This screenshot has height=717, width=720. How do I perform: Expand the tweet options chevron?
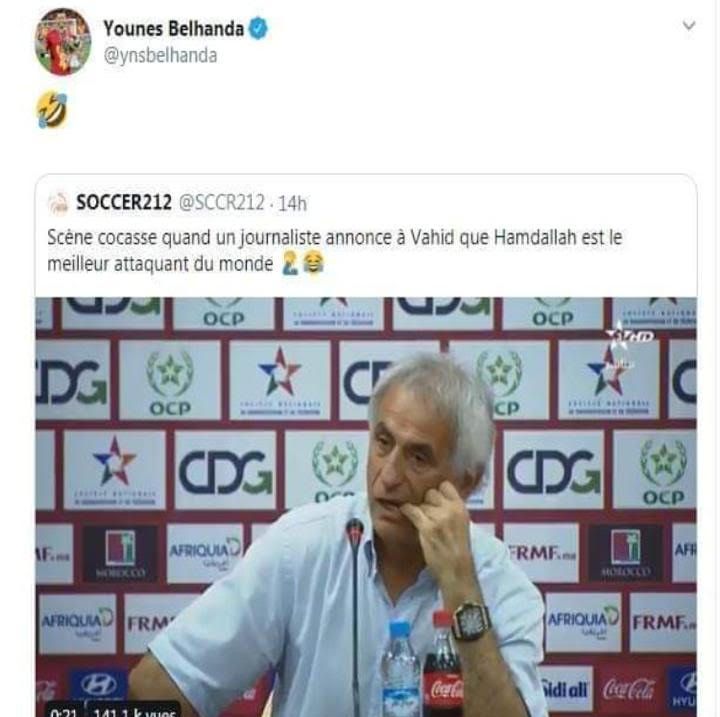(688, 26)
